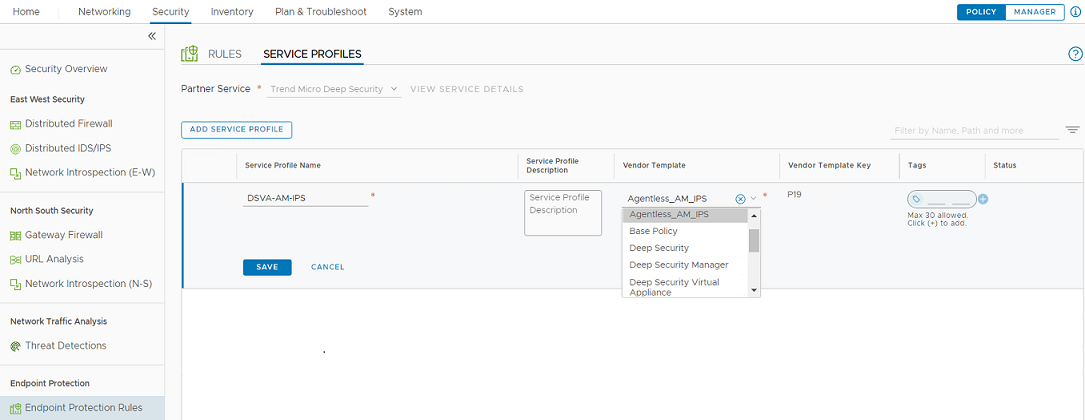Image resolution: width=1085 pixels, height=420 pixels.
Task: Clear the Agentless_AM_IPS vendor template selection
Action: click(x=740, y=199)
